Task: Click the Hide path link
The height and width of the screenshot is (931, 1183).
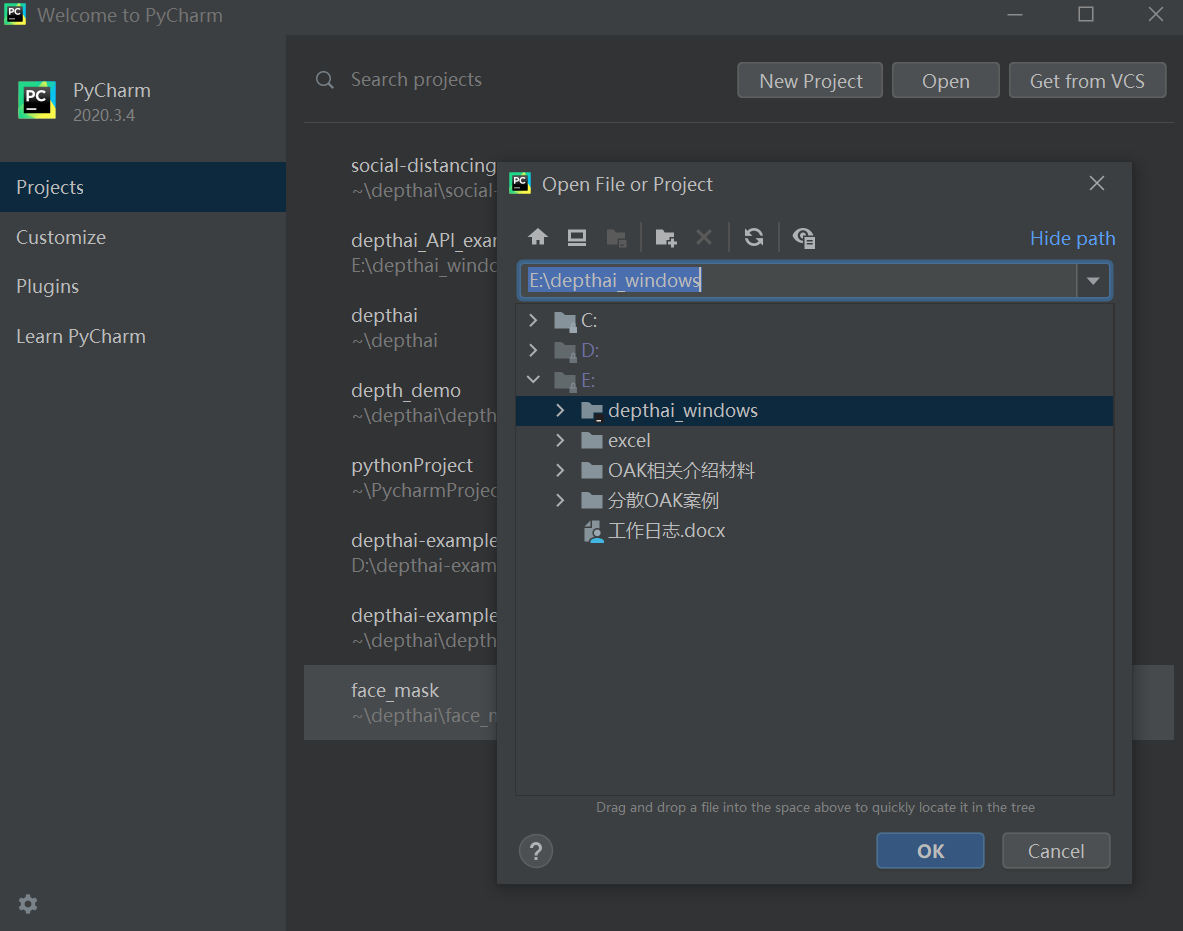Action: 1072,238
